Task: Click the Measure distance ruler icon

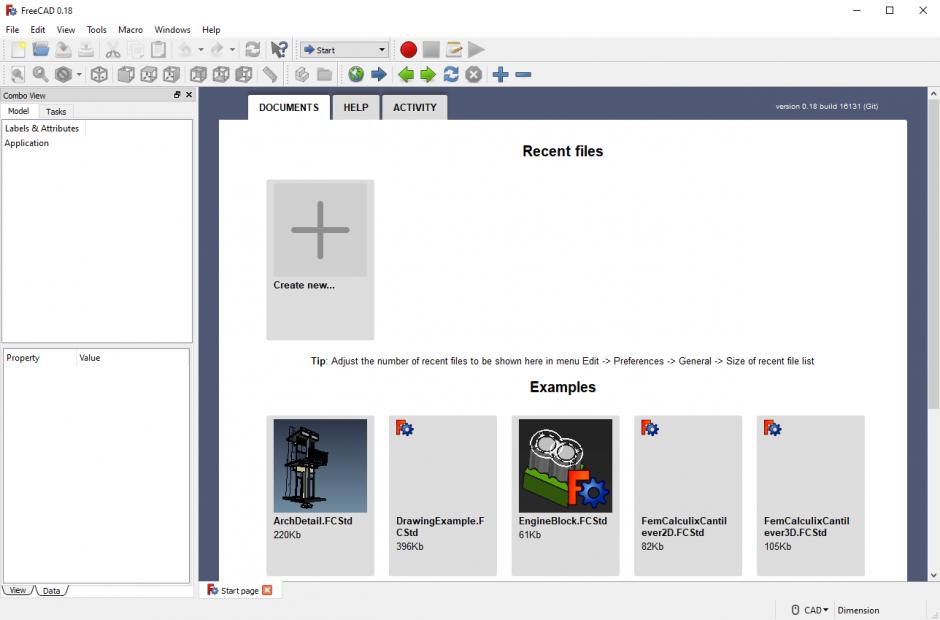Action: [x=270, y=74]
